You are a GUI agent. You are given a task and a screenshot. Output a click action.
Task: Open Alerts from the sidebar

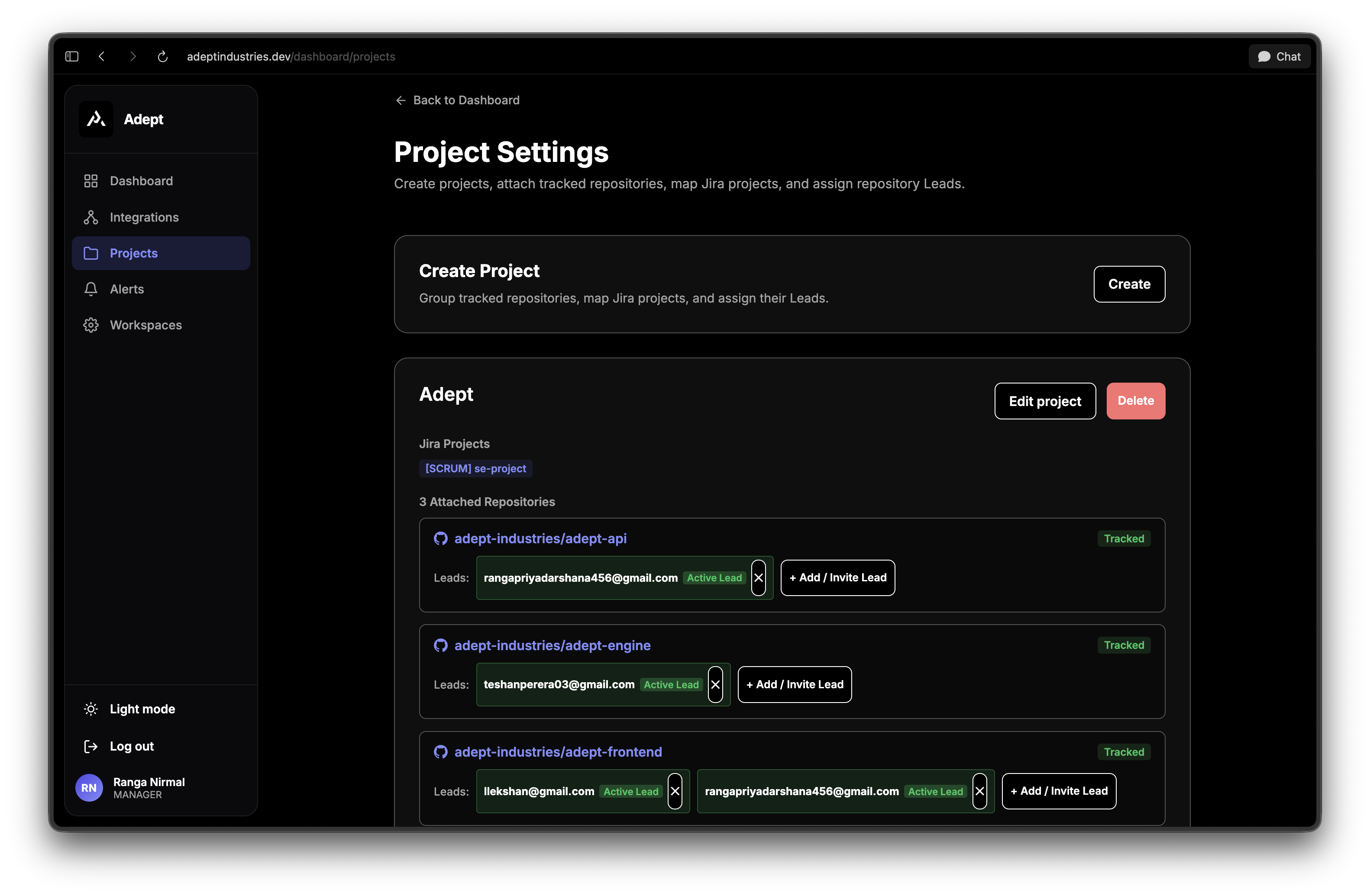pyautogui.click(x=161, y=289)
